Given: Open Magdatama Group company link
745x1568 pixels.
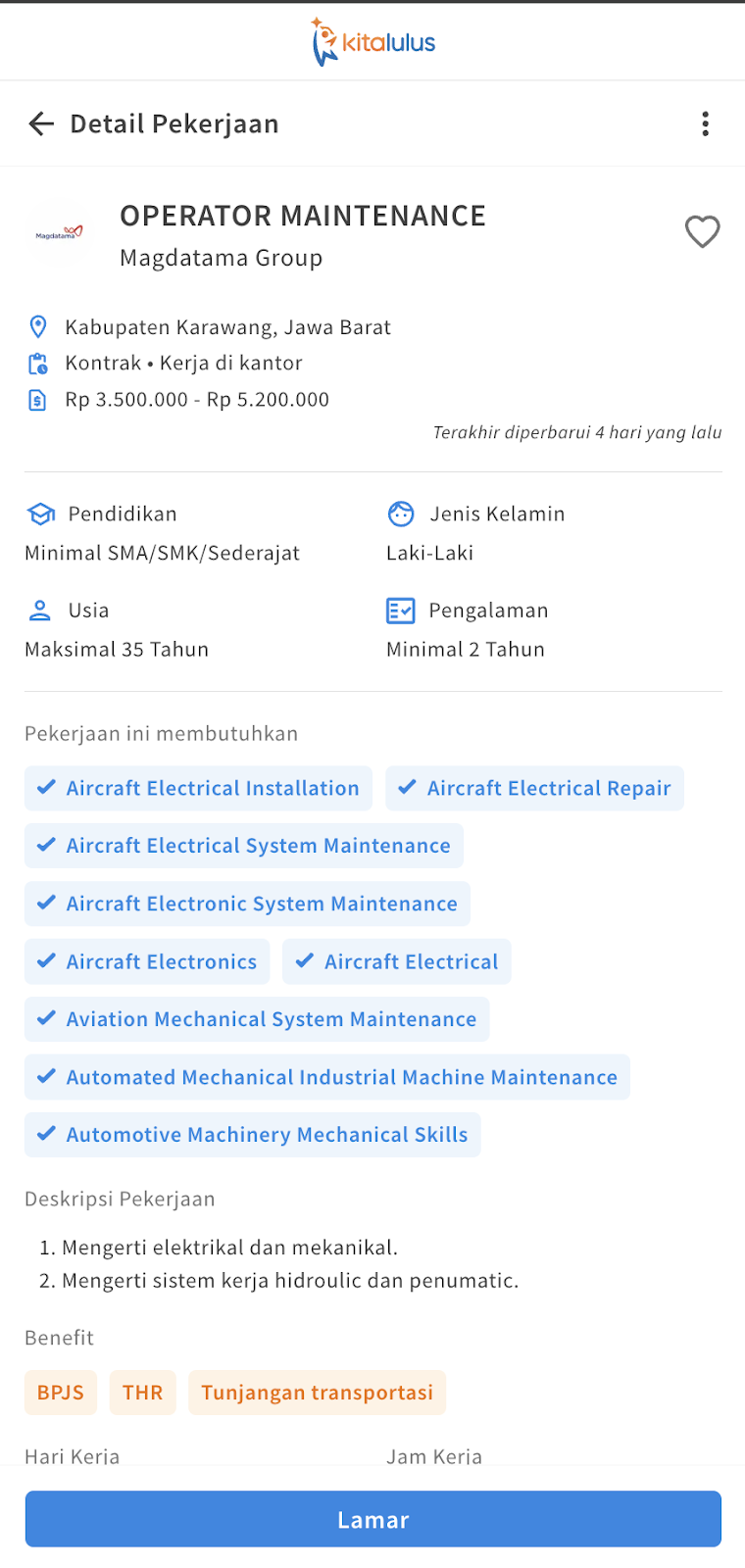Looking at the screenshot, I should pos(221,258).
